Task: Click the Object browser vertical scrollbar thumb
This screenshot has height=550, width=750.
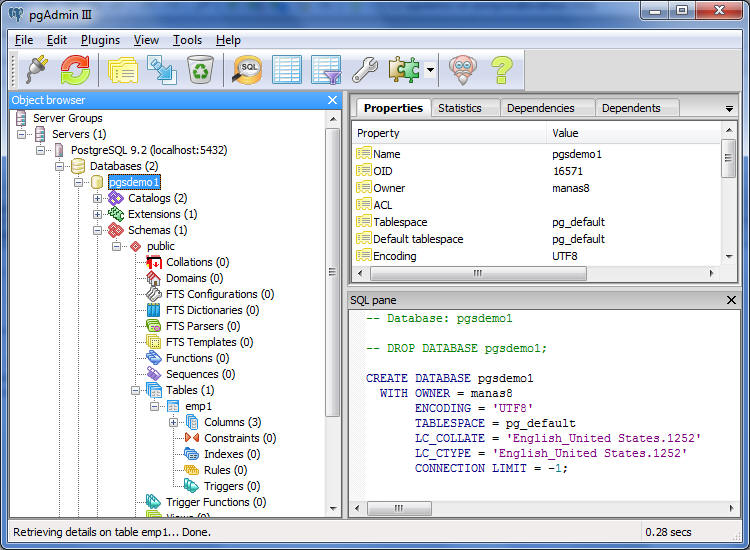Action: 332,272
